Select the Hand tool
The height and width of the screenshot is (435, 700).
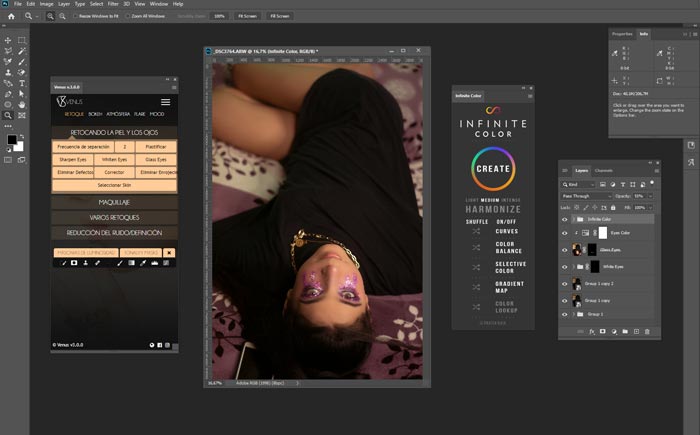pyautogui.click(x=21, y=105)
